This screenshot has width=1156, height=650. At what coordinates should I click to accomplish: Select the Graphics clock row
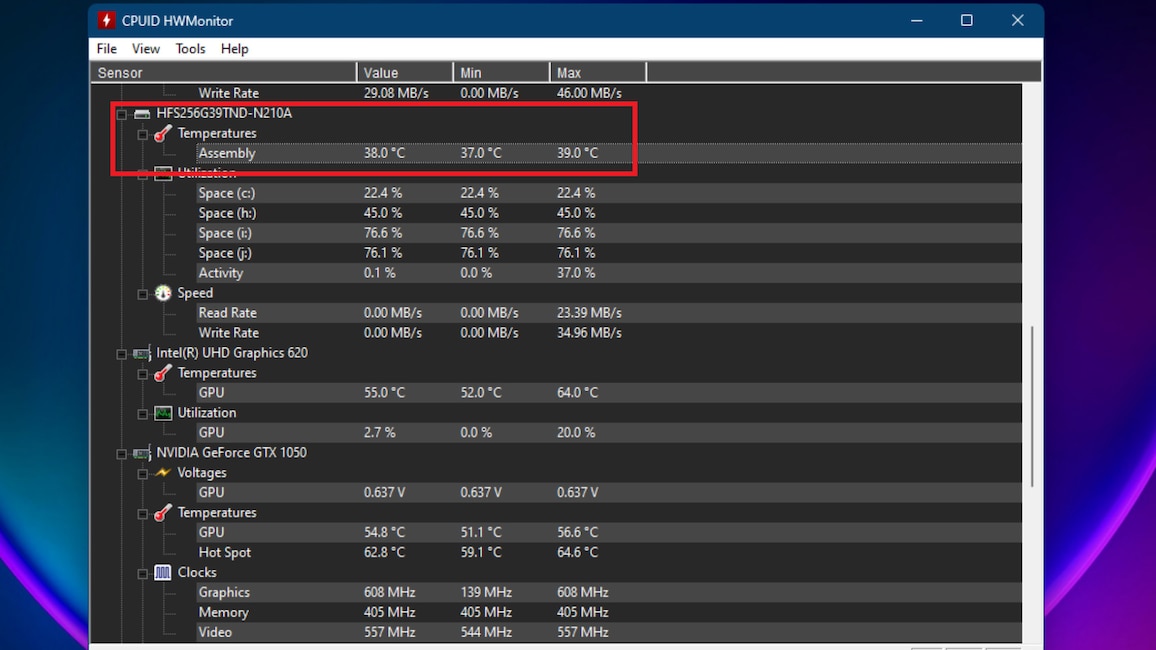(608, 592)
